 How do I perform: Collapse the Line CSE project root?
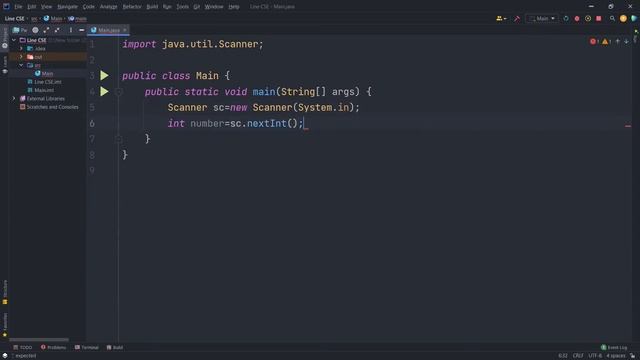(14, 40)
